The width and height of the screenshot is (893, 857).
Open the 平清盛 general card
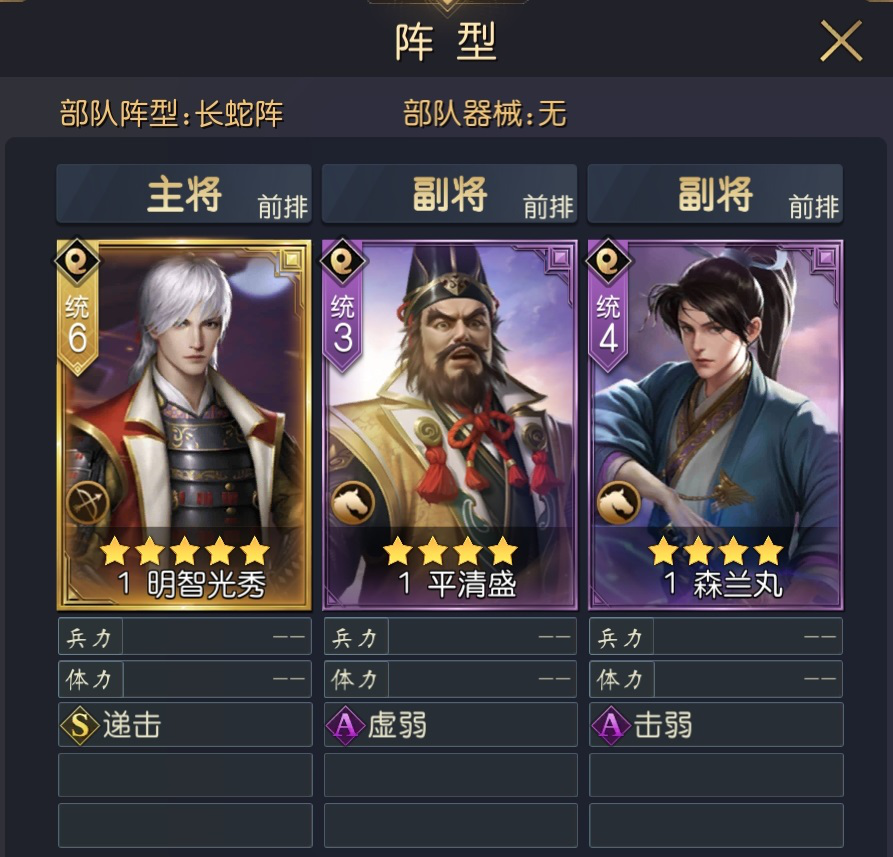pyautogui.click(x=449, y=424)
